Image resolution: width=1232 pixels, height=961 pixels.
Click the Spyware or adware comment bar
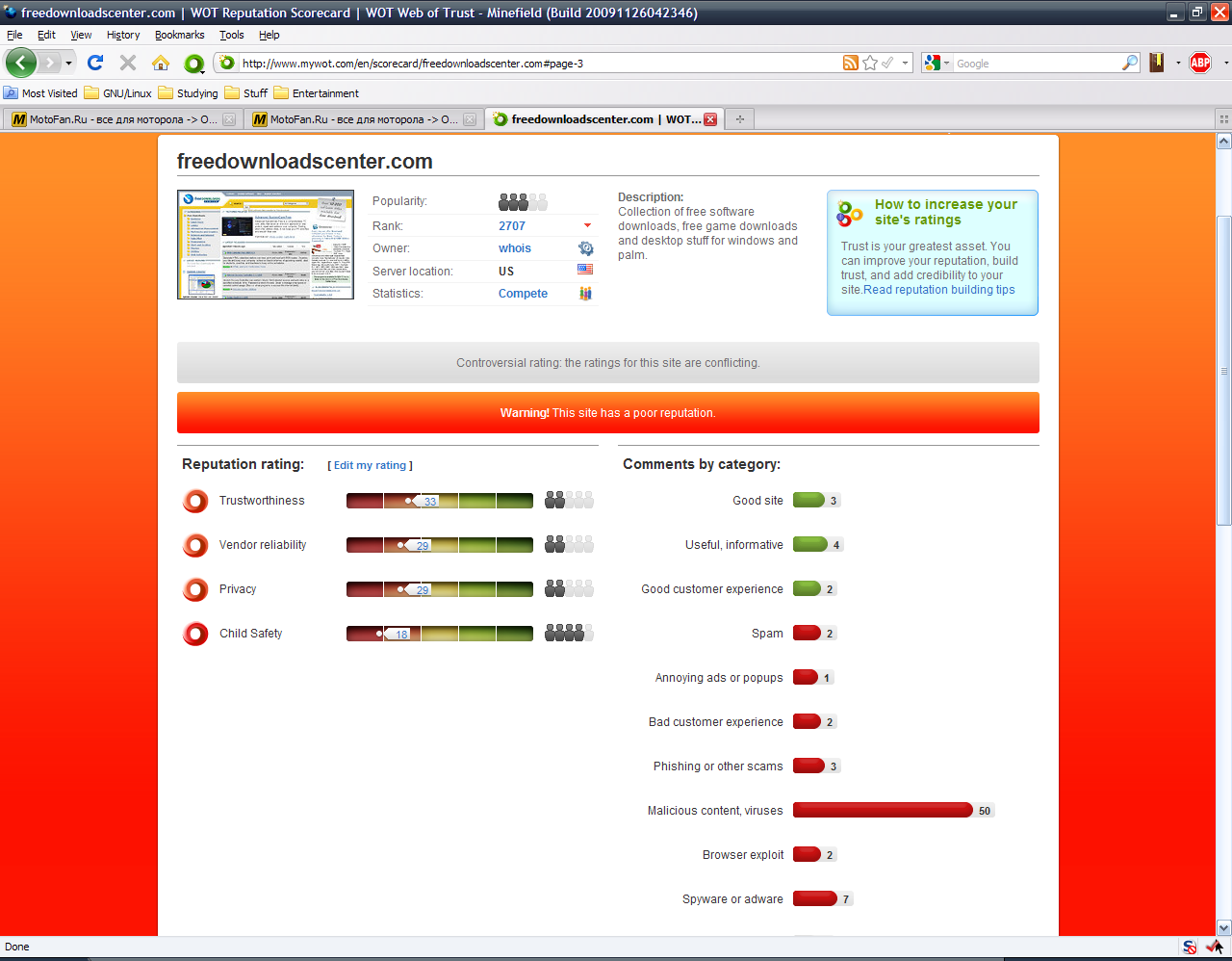tap(814, 899)
